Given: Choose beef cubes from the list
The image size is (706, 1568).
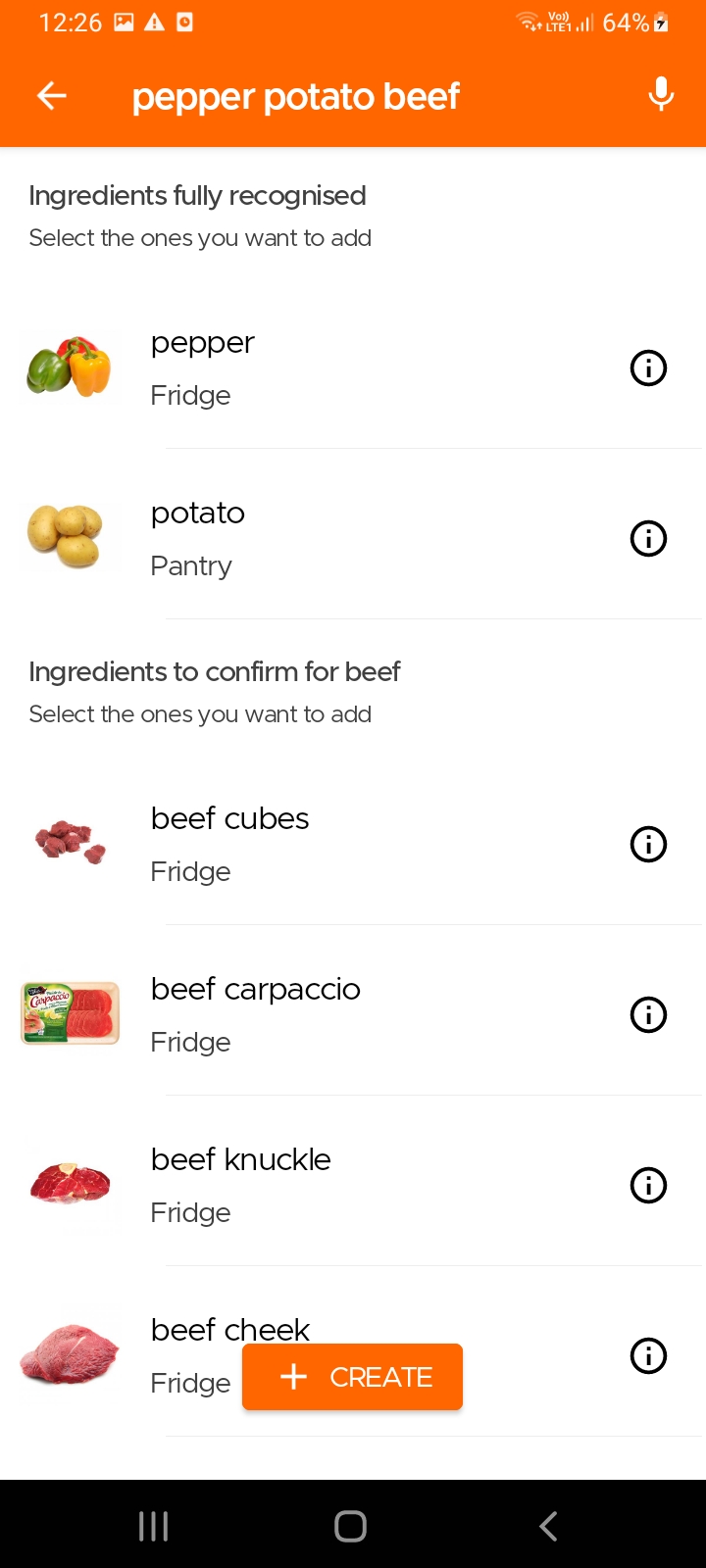Looking at the screenshot, I should tap(229, 819).
